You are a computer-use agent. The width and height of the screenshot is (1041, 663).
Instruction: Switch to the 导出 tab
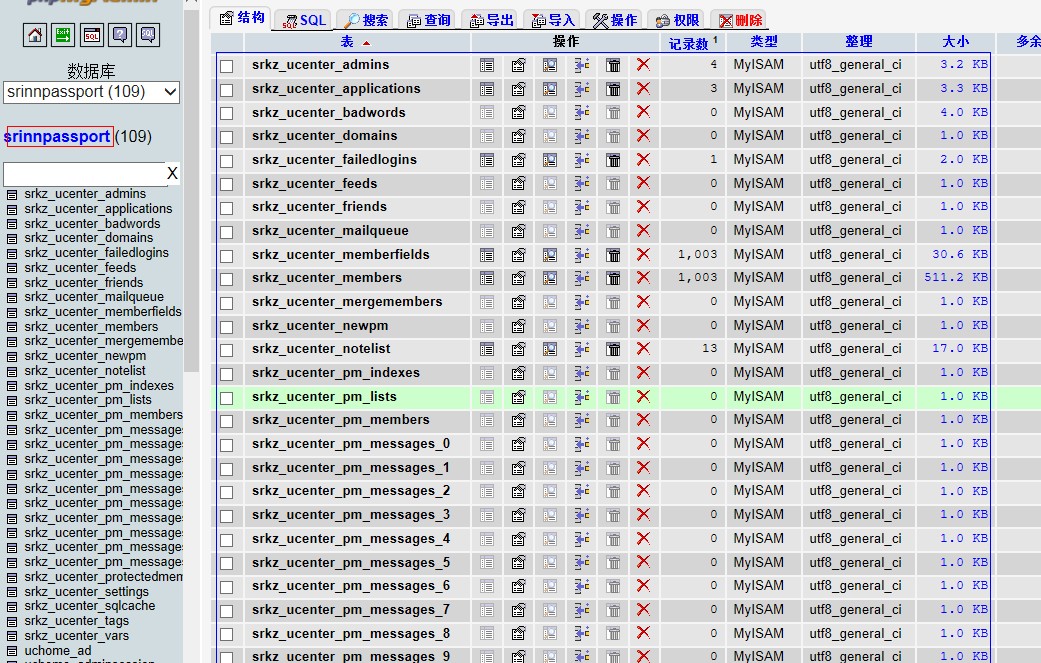pos(492,20)
